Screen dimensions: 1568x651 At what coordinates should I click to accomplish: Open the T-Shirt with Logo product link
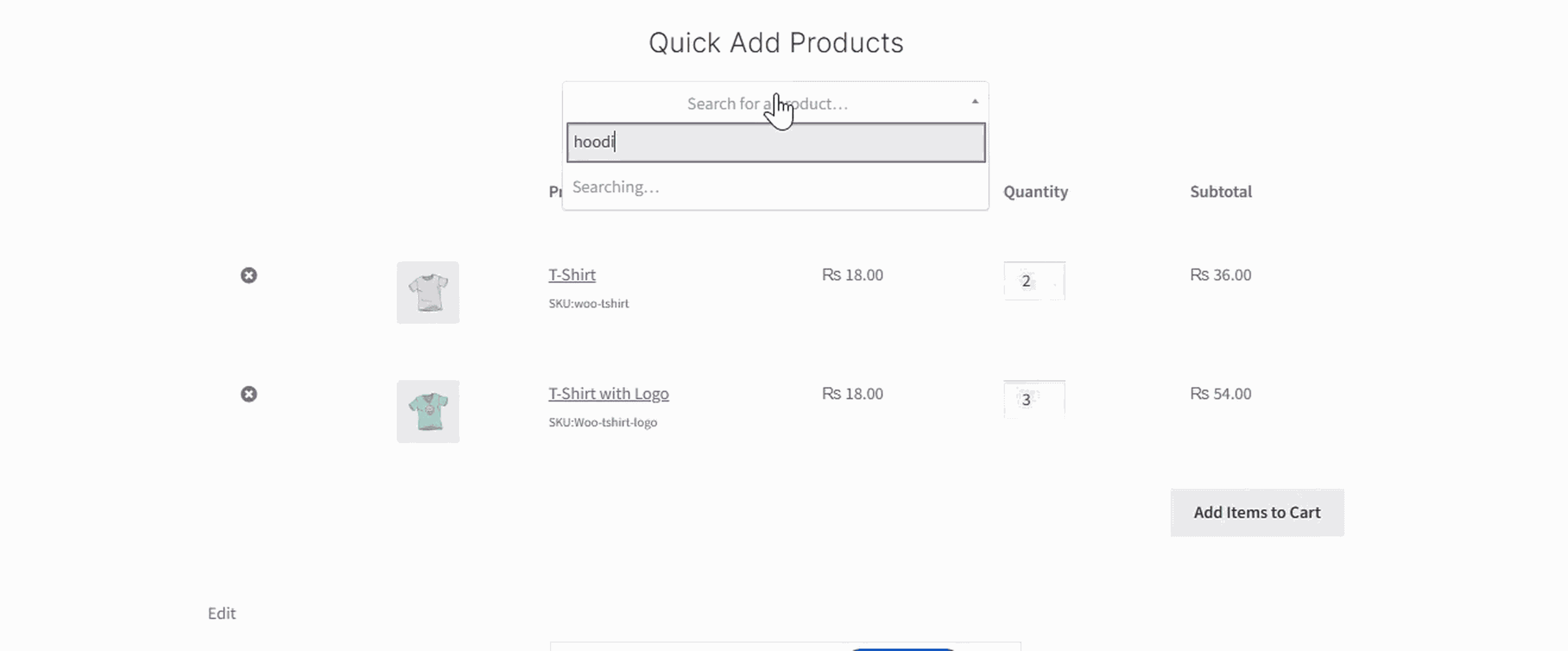[x=609, y=393]
